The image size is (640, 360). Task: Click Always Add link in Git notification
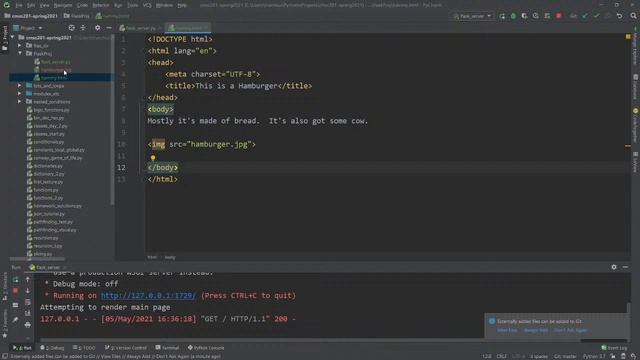[536, 330]
